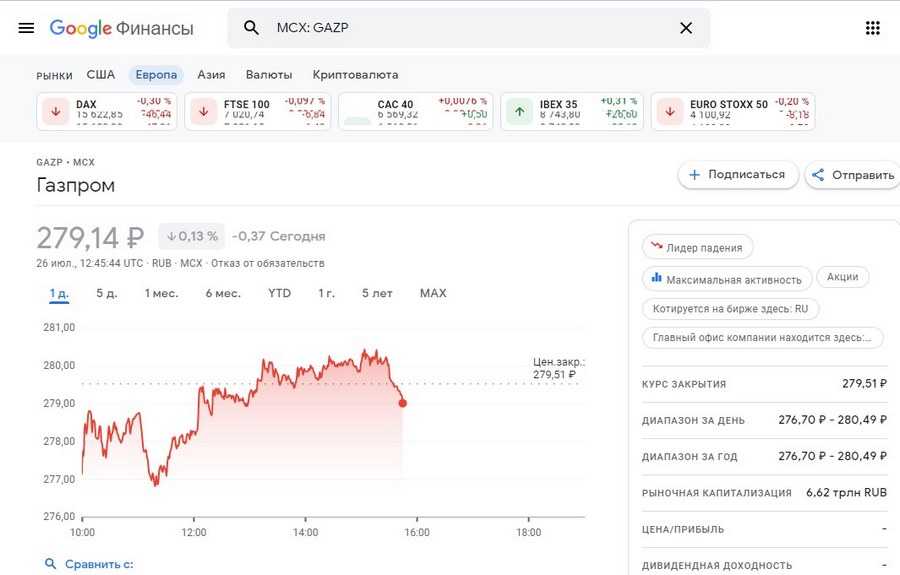Click the РЫНОЧНАЯ КАПИТАЛИЗАЦИЯ label
This screenshot has width=900, height=575.
[x=716, y=493]
